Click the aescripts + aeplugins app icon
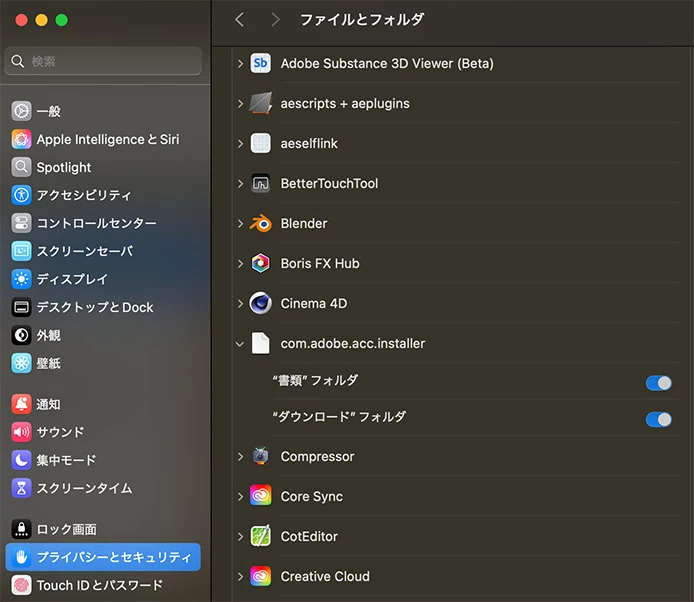The height and width of the screenshot is (602, 694). pyautogui.click(x=260, y=103)
